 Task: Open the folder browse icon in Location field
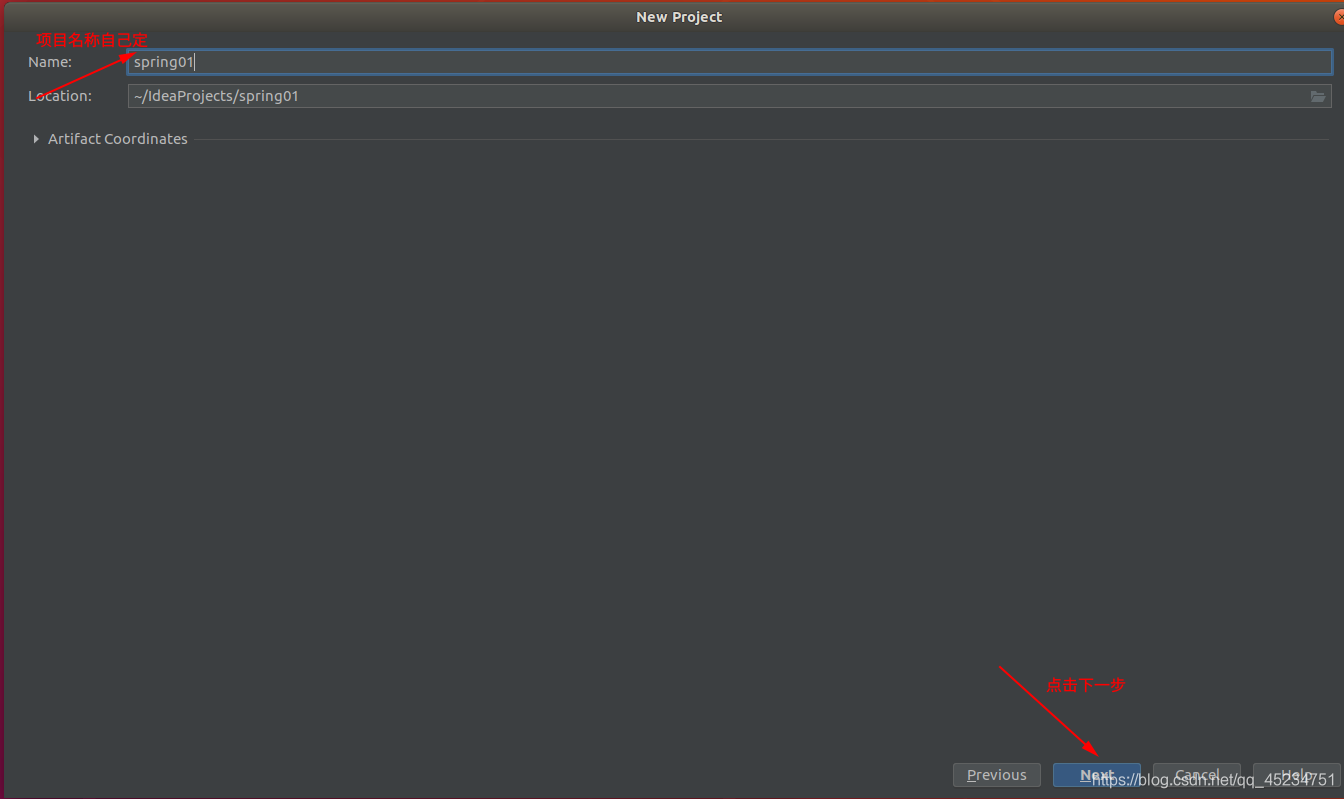(x=1318, y=96)
